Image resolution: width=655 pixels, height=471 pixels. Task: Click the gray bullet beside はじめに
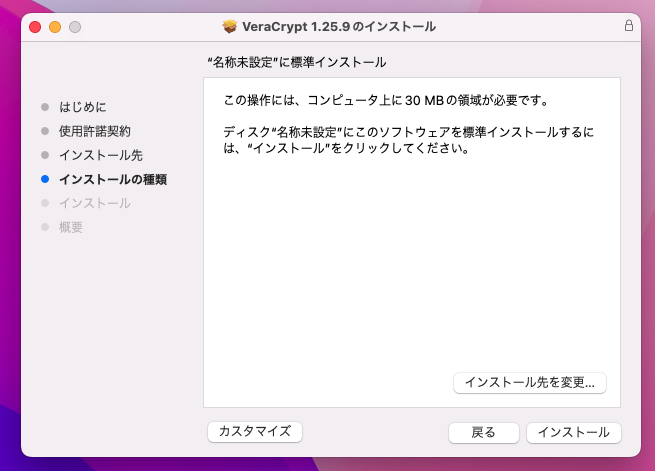(45, 106)
